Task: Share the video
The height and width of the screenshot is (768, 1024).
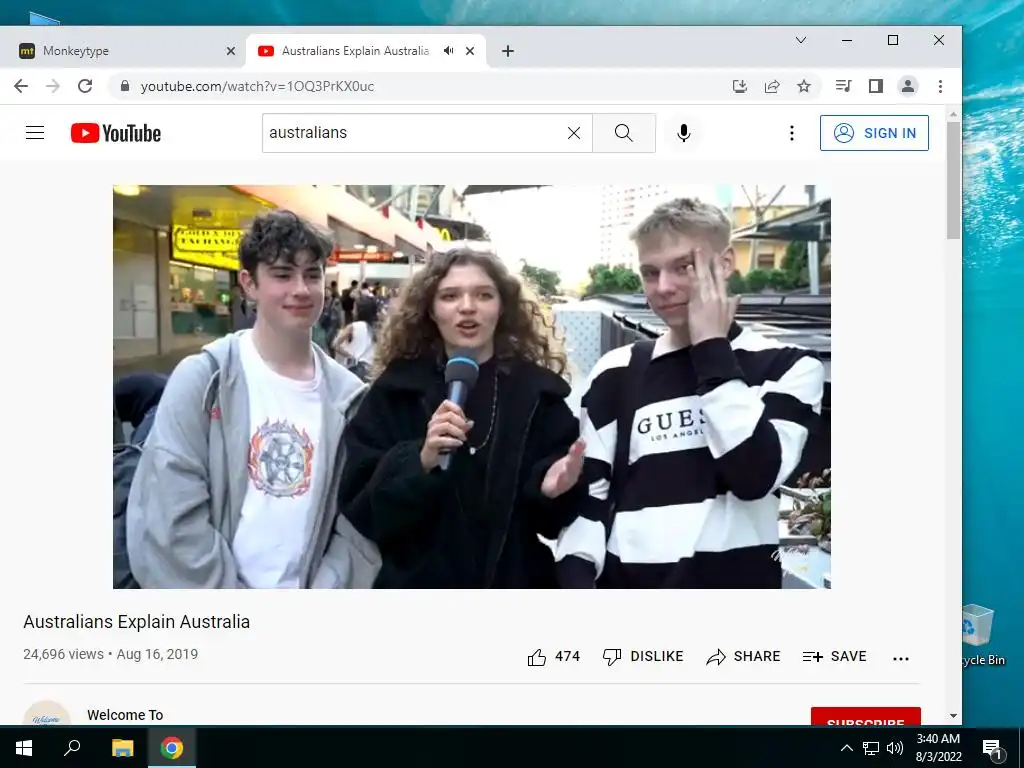Action: click(x=743, y=656)
